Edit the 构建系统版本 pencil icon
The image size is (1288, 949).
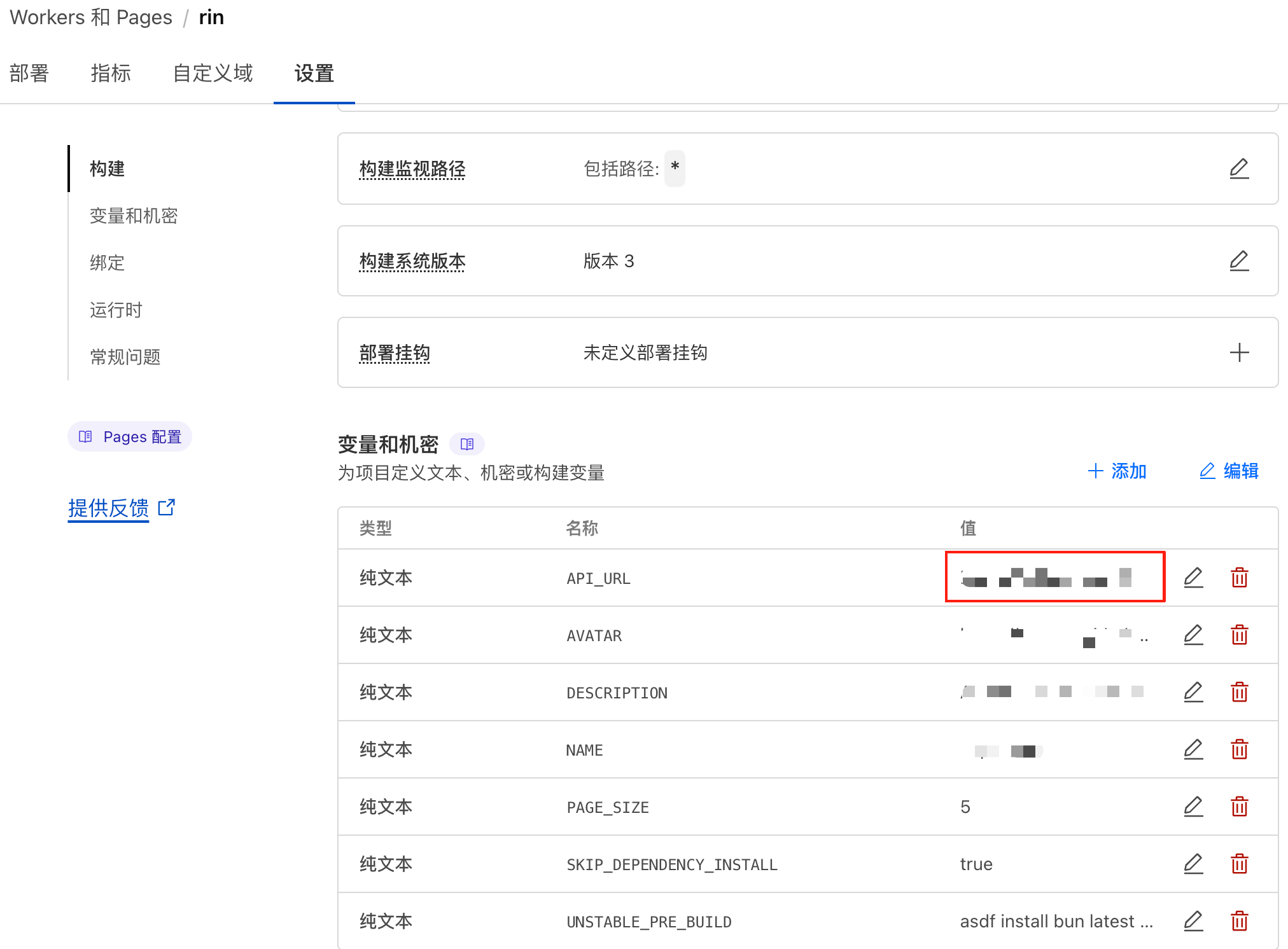click(x=1239, y=261)
